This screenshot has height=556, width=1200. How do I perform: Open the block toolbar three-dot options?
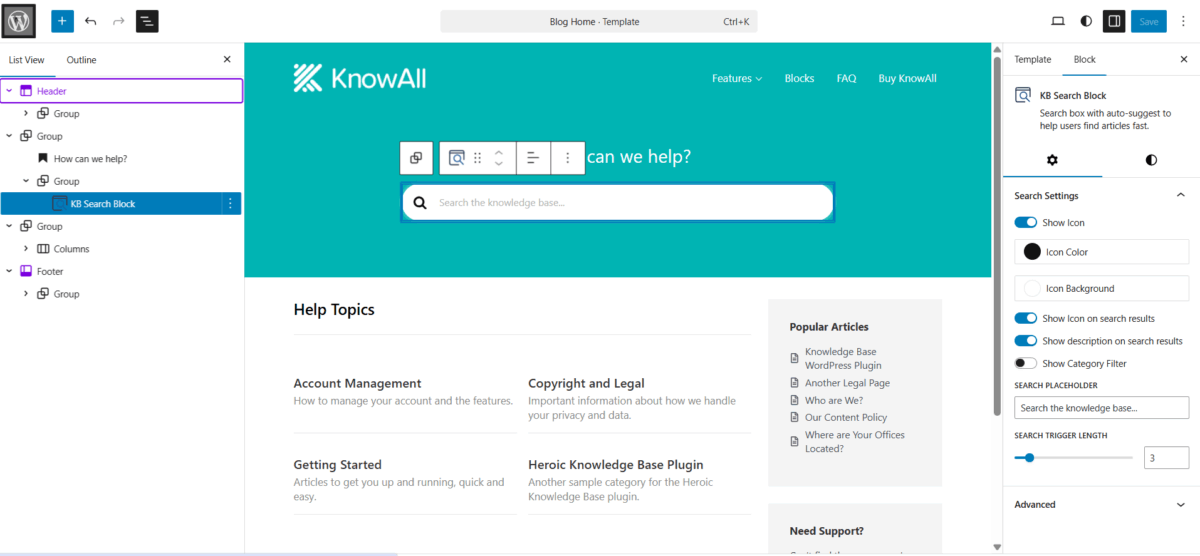(x=567, y=158)
